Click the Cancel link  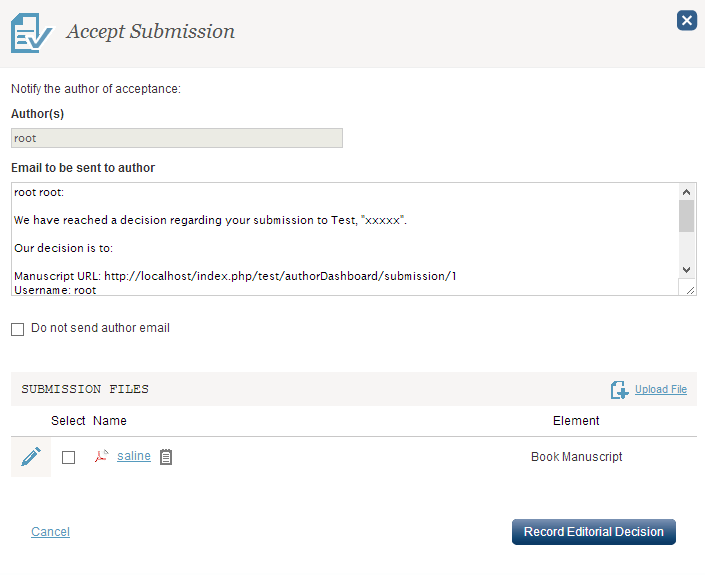pos(50,532)
